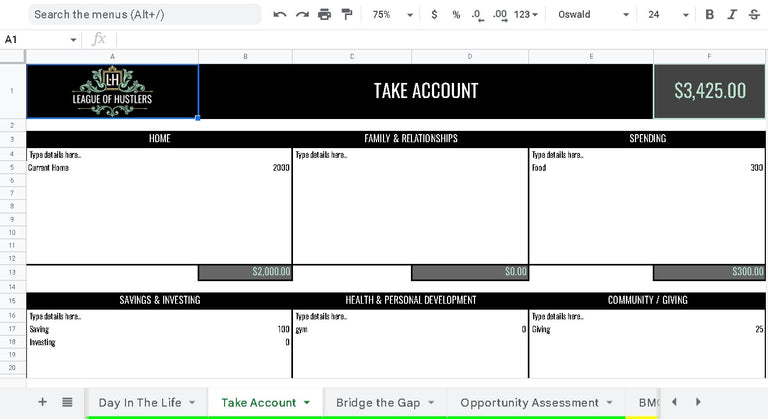
Task: Click the Redo arrow icon
Action: click(302, 15)
